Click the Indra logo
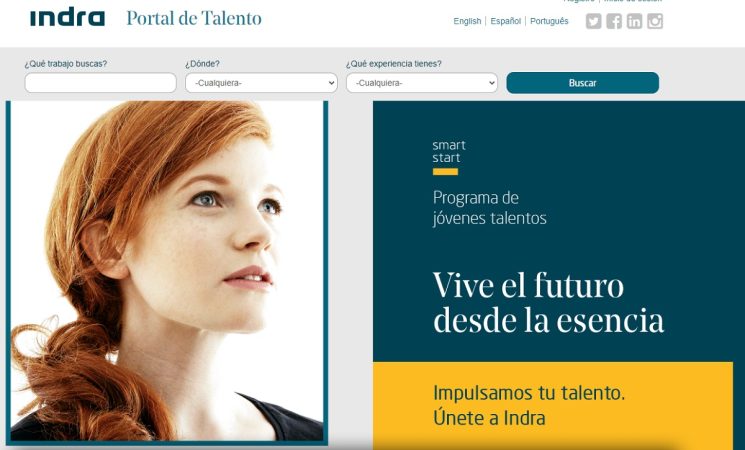 click(x=67, y=18)
